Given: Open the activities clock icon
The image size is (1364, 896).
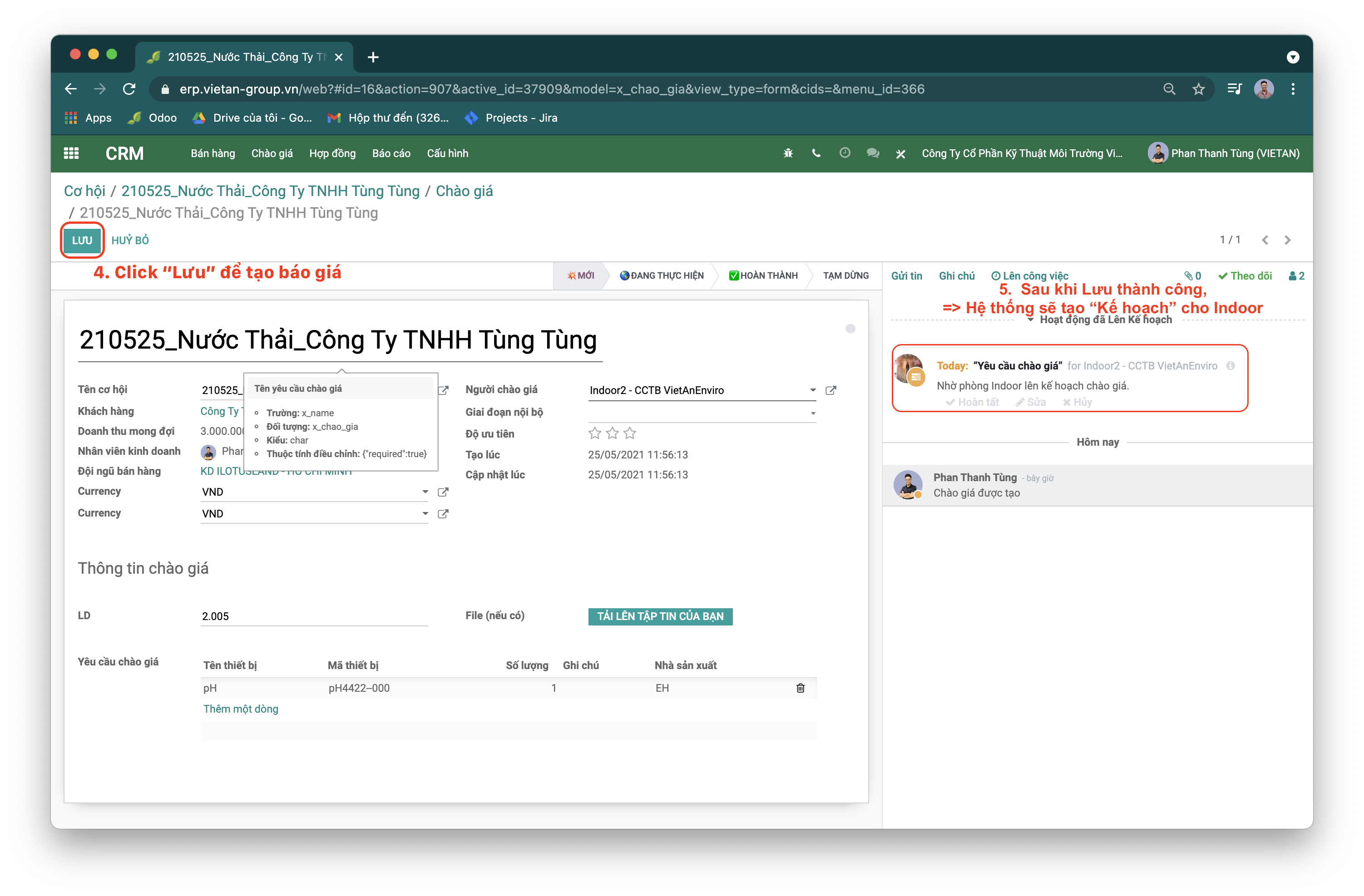Looking at the screenshot, I should 844,153.
